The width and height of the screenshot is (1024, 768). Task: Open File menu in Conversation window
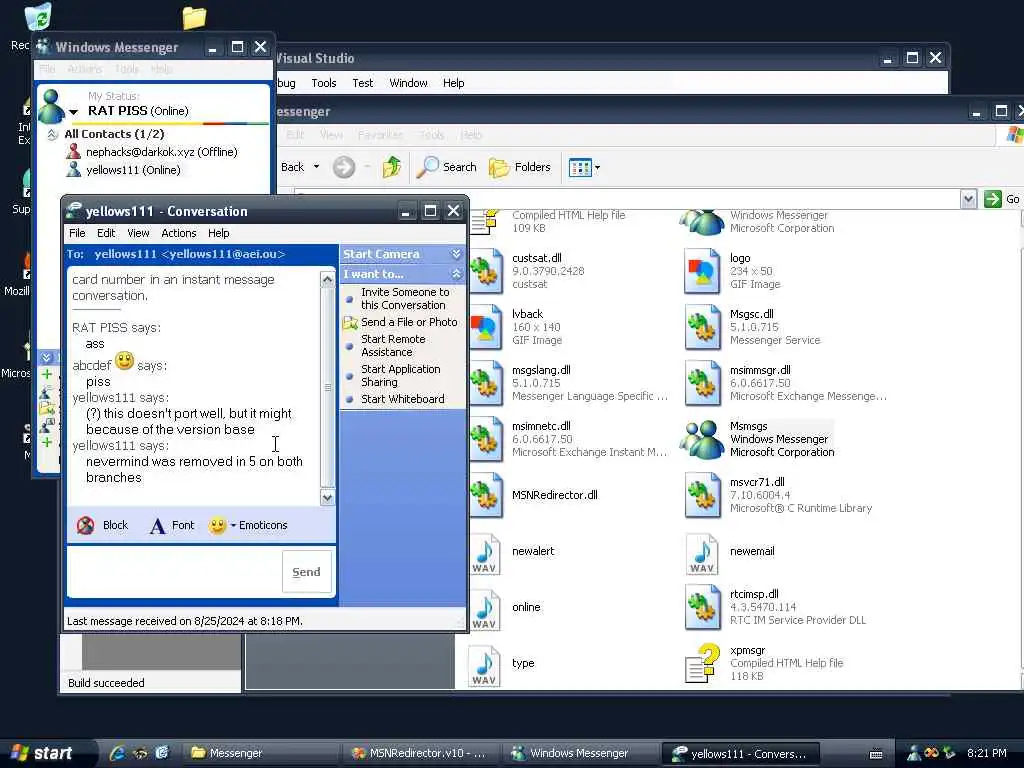click(x=77, y=233)
